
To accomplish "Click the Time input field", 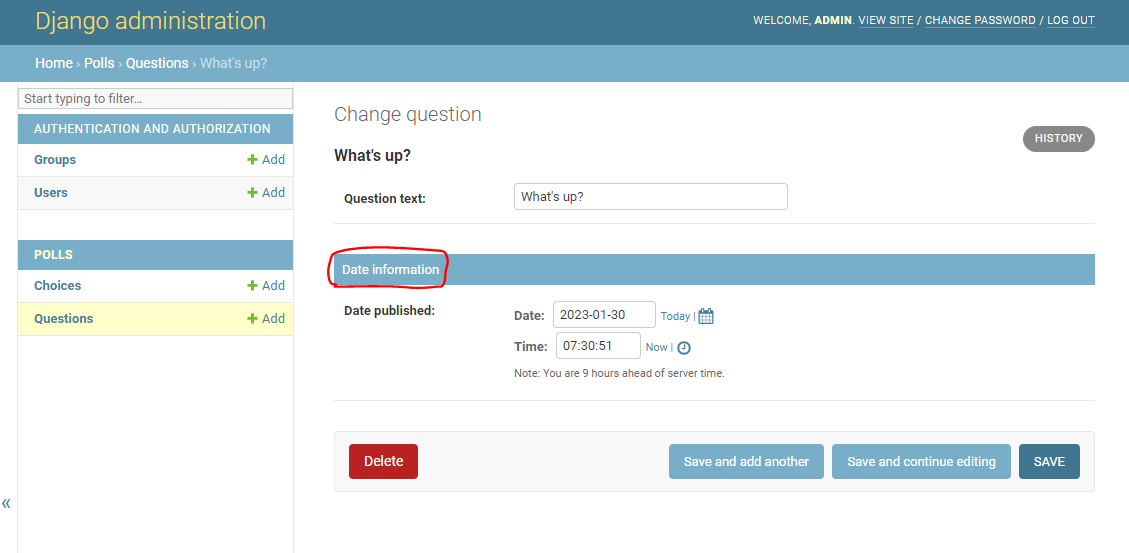I will (x=598, y=346).
